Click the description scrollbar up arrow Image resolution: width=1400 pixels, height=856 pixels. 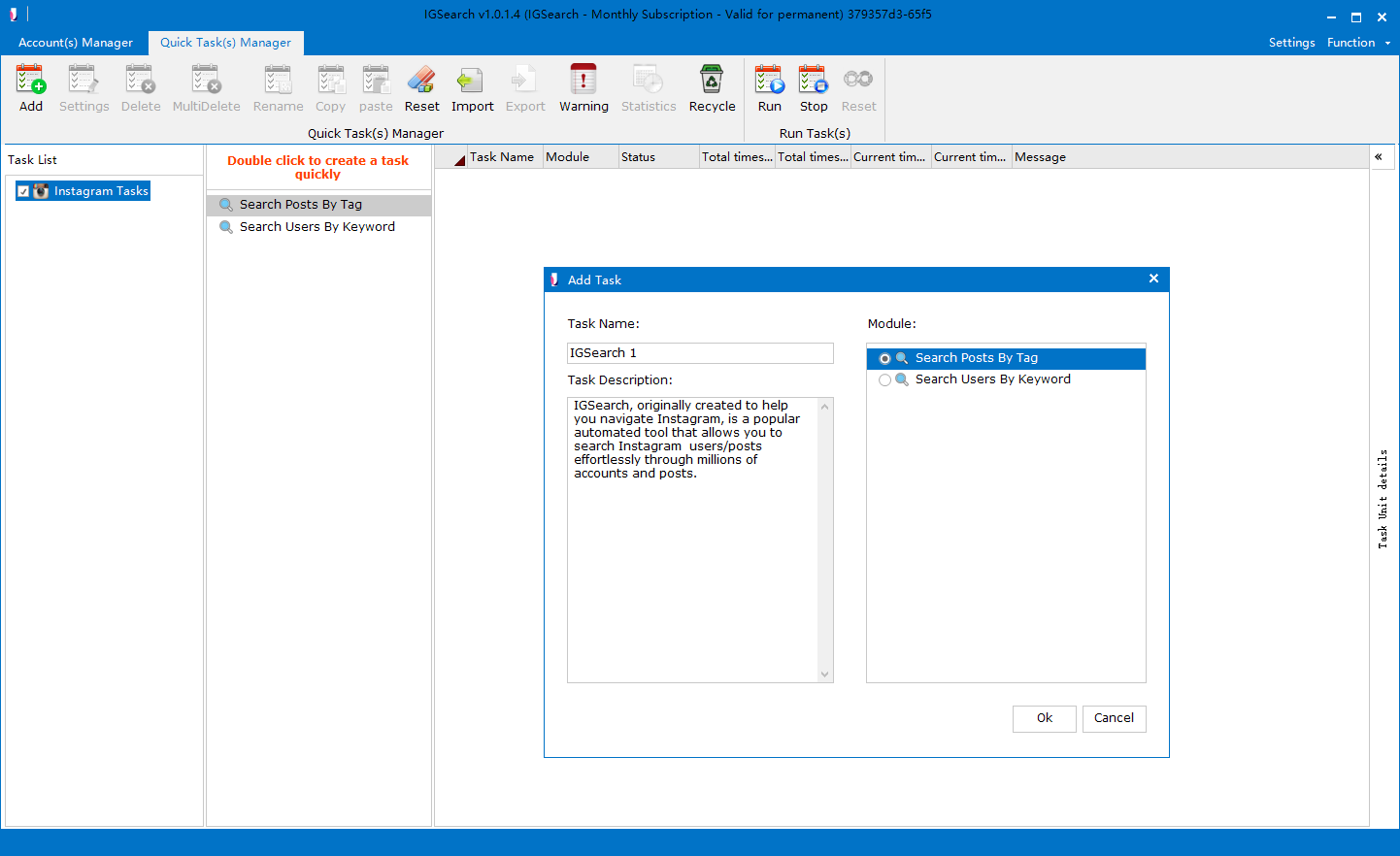[825, 406]
